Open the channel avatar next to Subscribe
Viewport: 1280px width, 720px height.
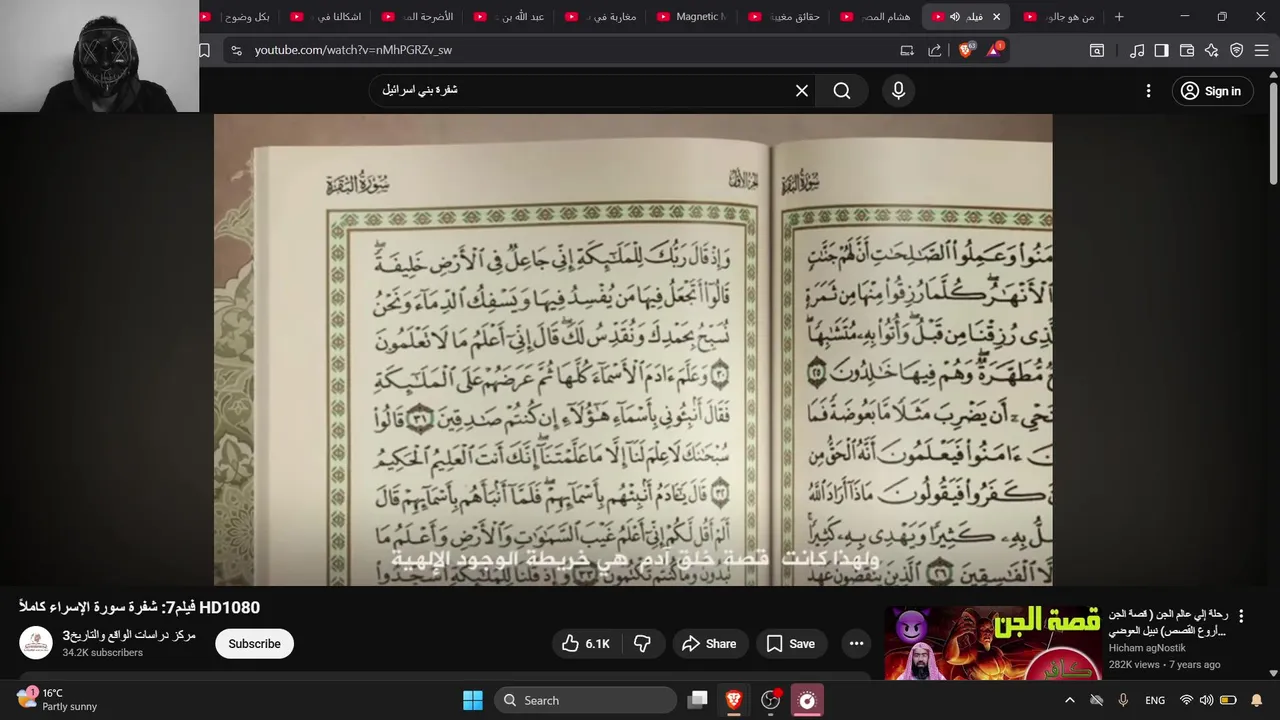click(x=36, y=643)
